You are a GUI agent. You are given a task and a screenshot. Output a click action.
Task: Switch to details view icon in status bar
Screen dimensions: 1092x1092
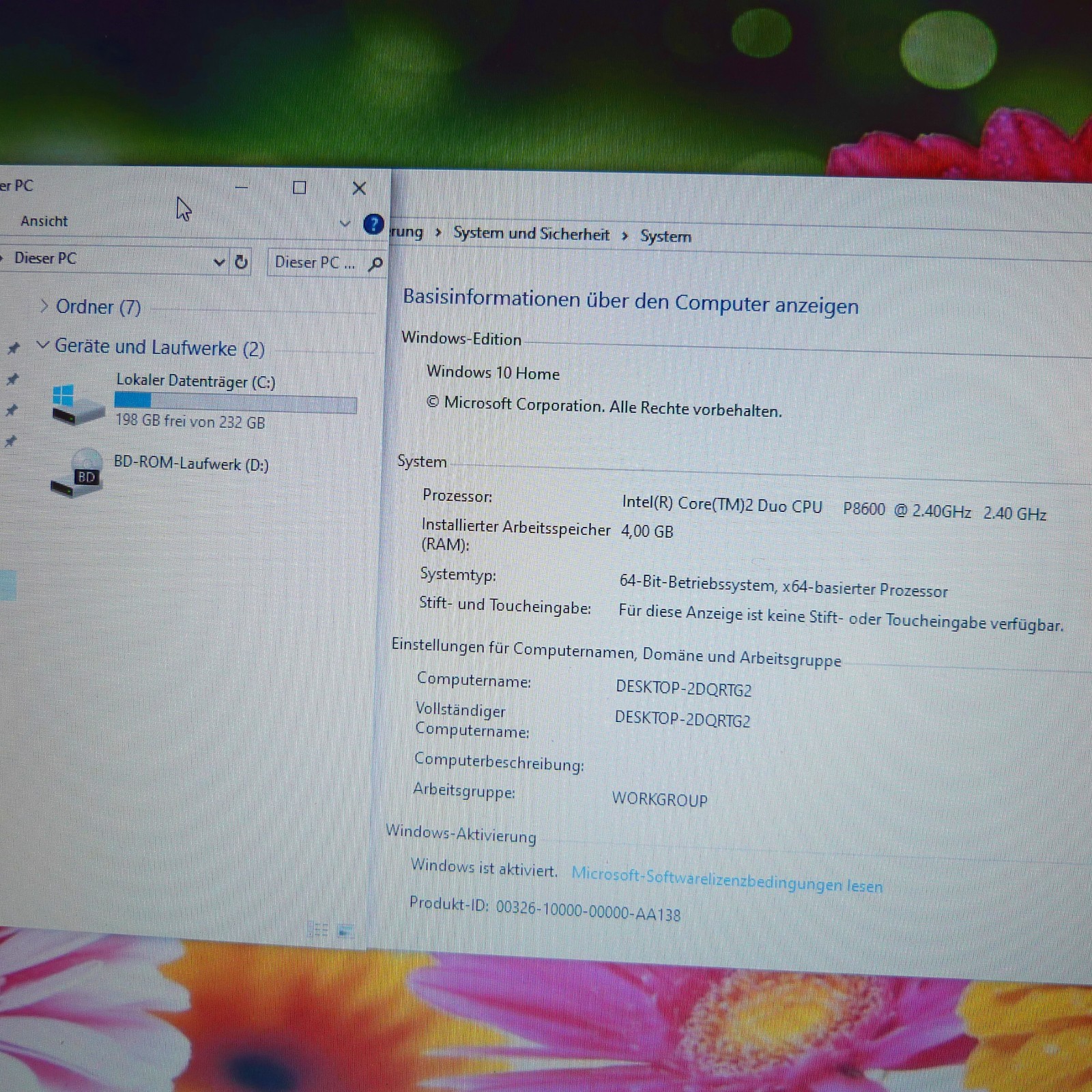coord(318,930)
